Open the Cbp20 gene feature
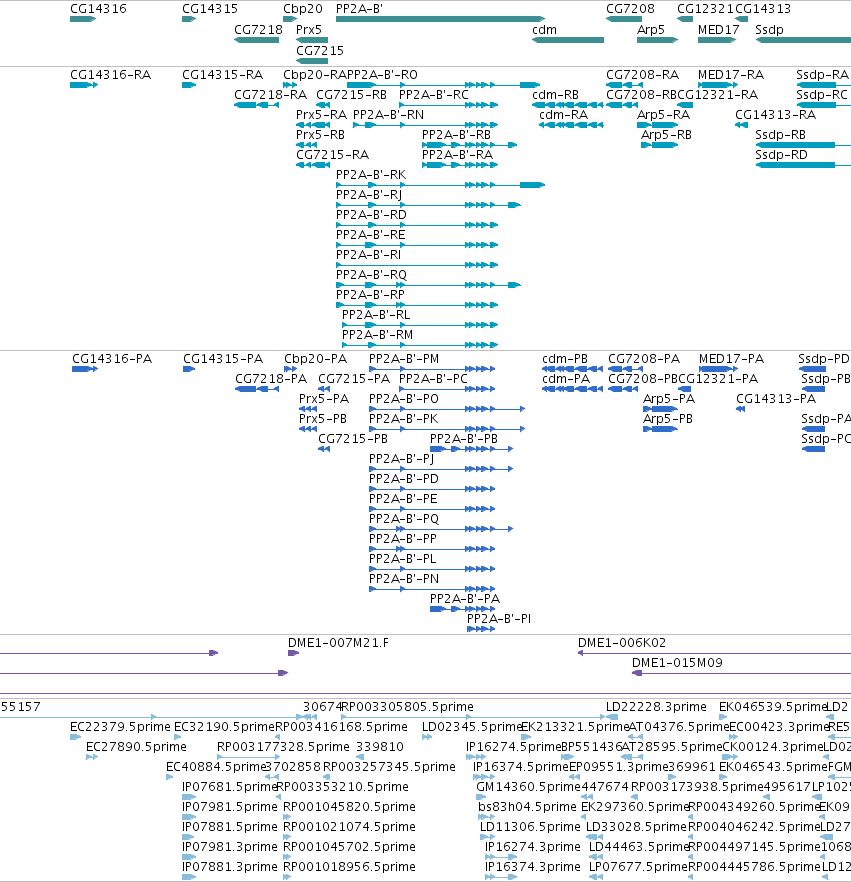 click(x=290, y=19)
